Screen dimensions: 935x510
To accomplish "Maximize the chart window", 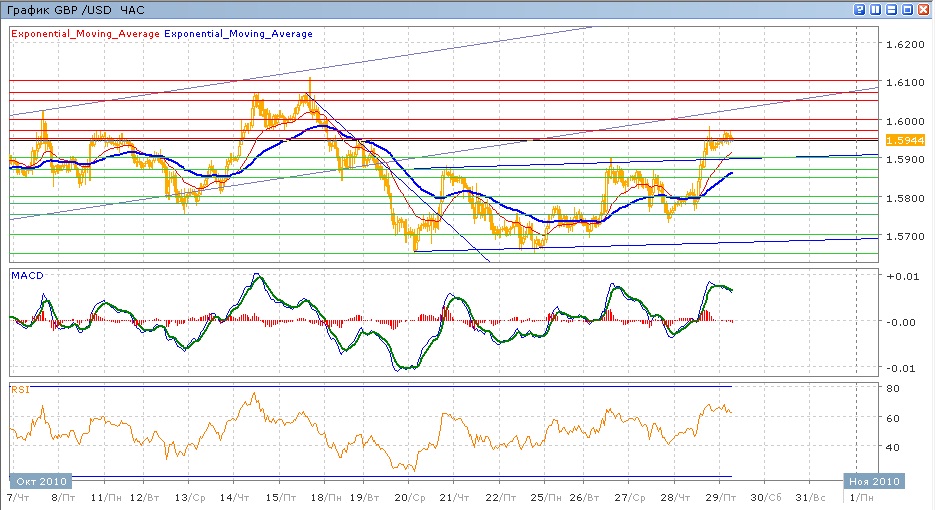I will pyautogui.click(x=908, y=9).
